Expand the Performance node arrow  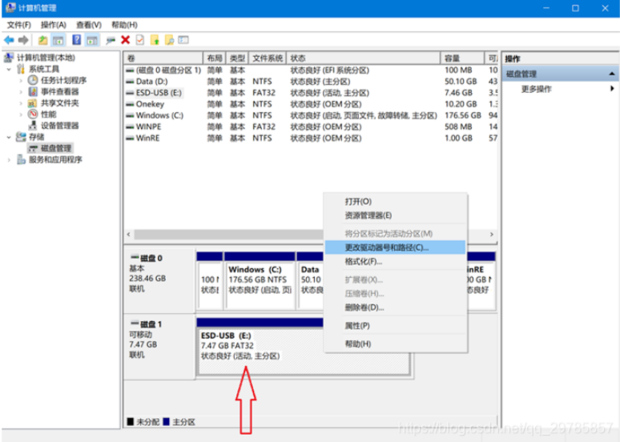(21, 115)
